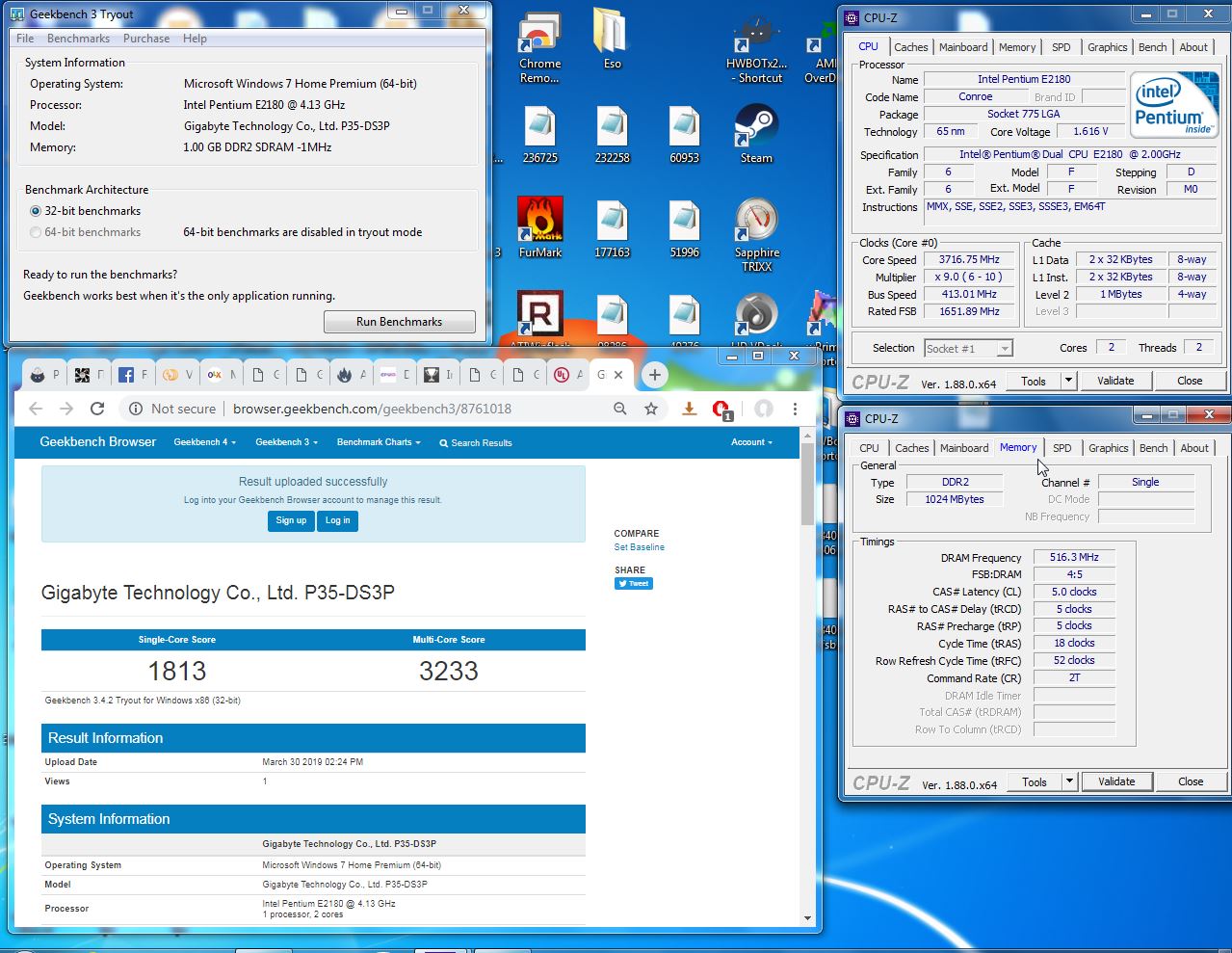Select 32-bit benchmarks radio button
1232x953 pixels.
point(36,211)
